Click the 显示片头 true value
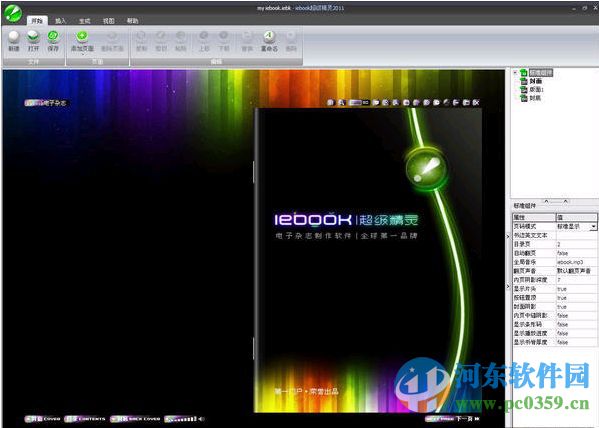Screen dimensions: 599x428 click(576, 289)
